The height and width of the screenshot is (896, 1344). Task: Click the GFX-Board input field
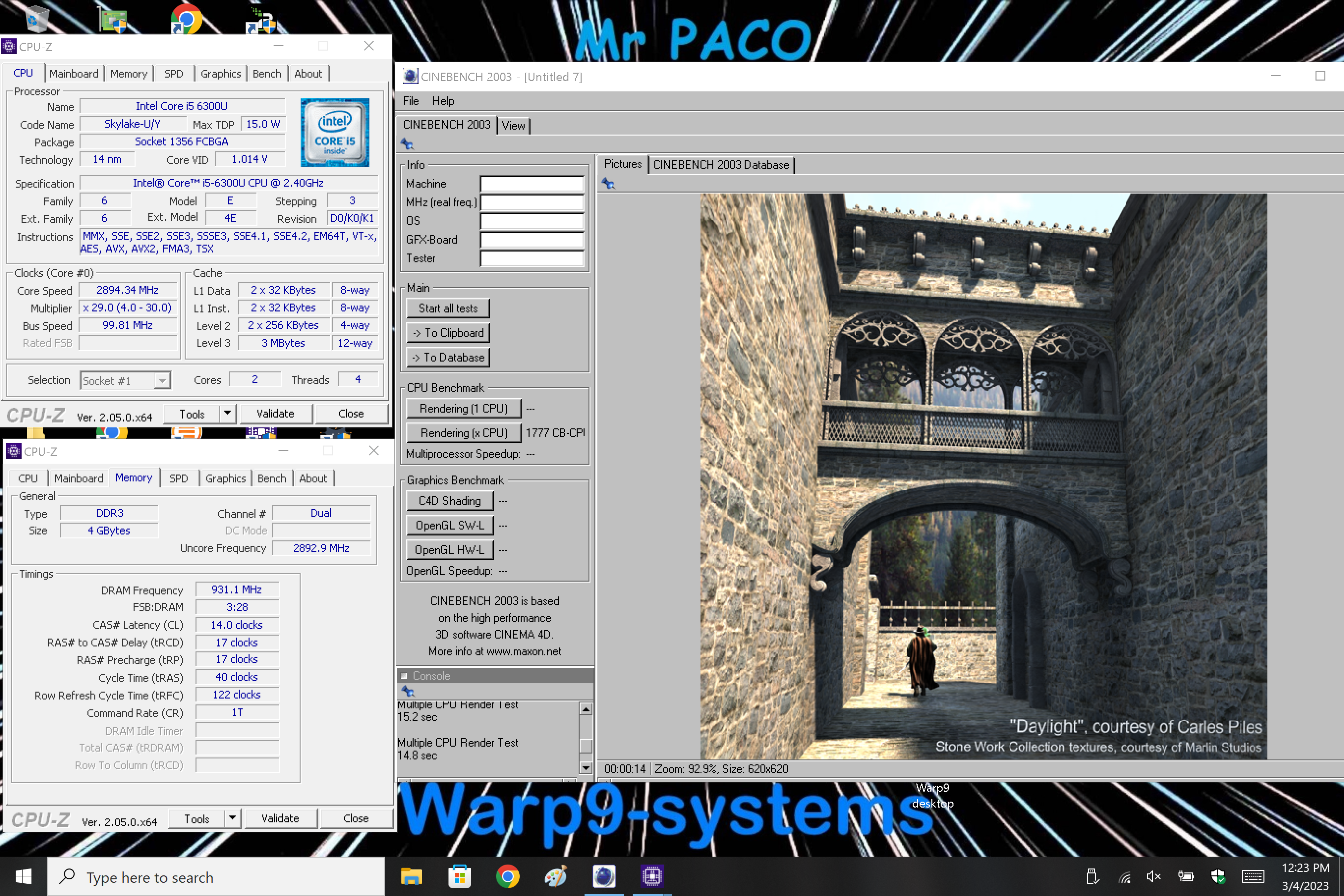(532, 239)
